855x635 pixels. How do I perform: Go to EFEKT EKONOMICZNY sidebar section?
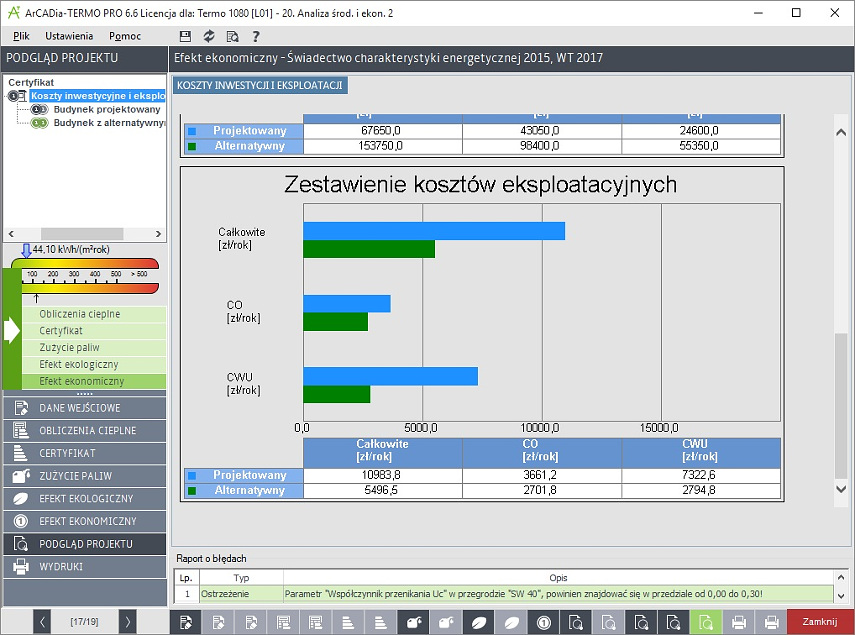pyautogui.click(x=85, y=522)
